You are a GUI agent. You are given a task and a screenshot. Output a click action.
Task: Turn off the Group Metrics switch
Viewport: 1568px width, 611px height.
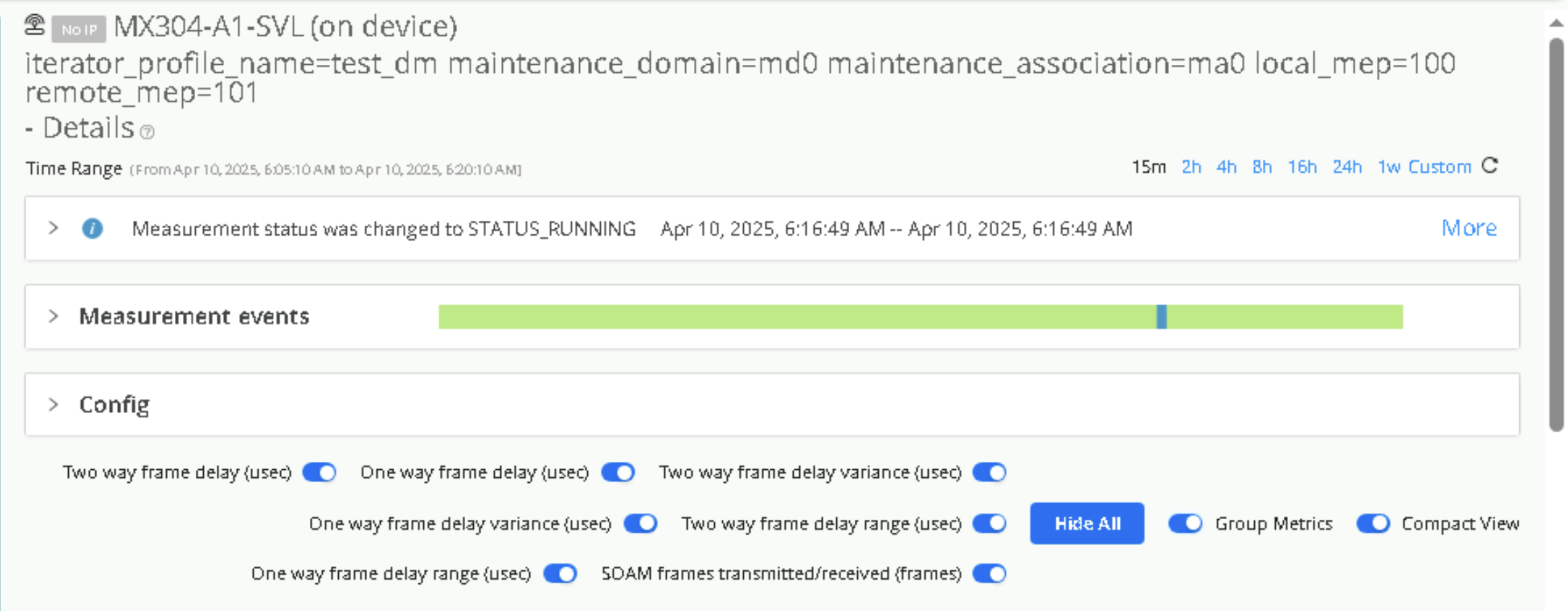pyautogui.click(x=1185, y=524)
